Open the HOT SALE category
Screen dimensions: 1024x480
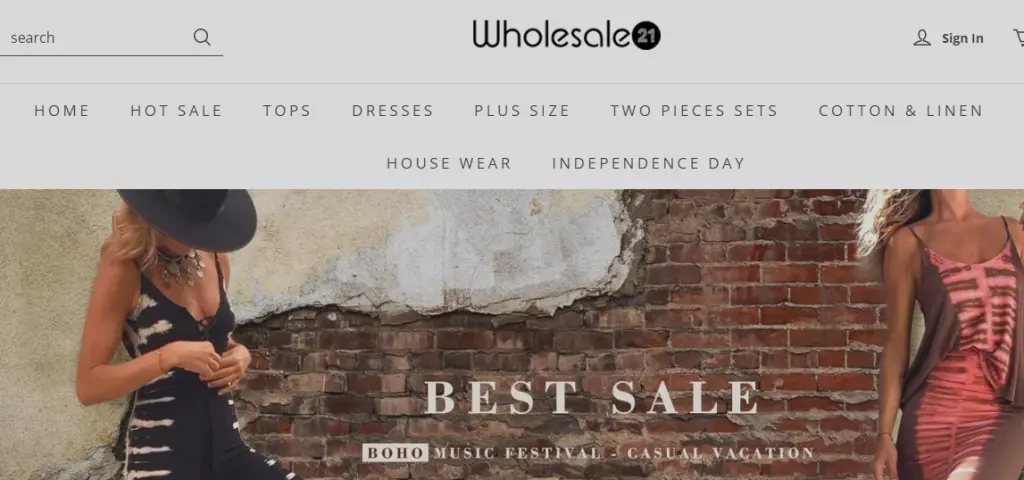[x=176, y=111]
